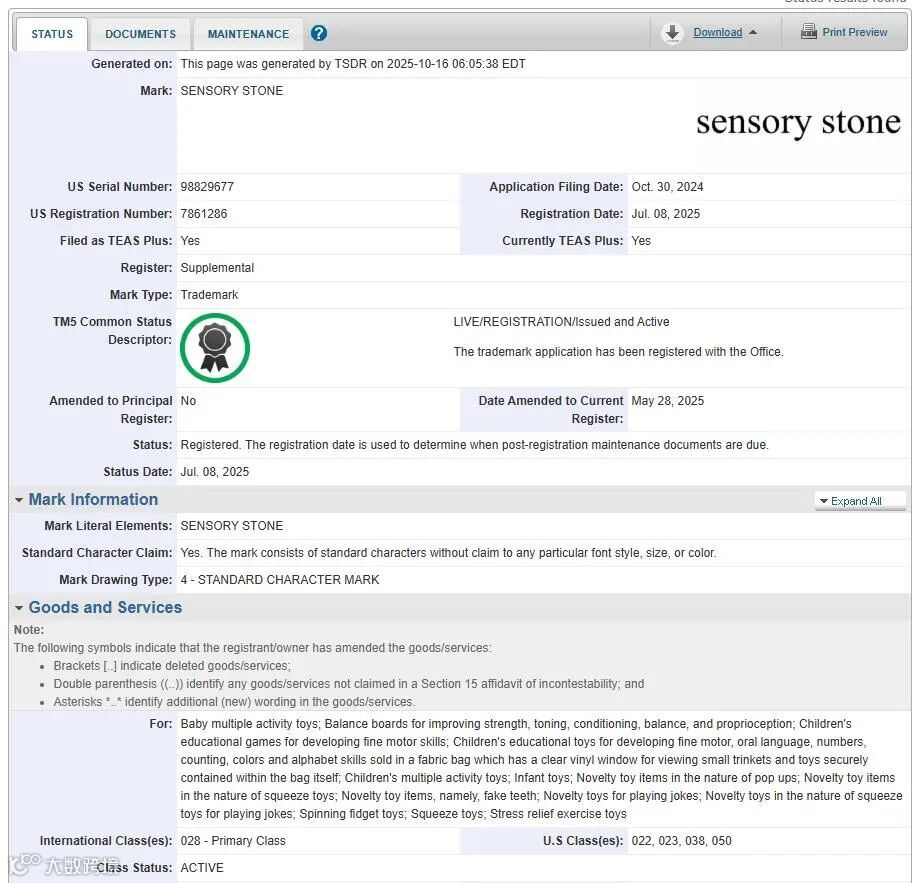Viewport: 918px width, 883px height.
Task: Click the Mark Literal Elements value SENSORY STONE
Action: click(232, 526)
